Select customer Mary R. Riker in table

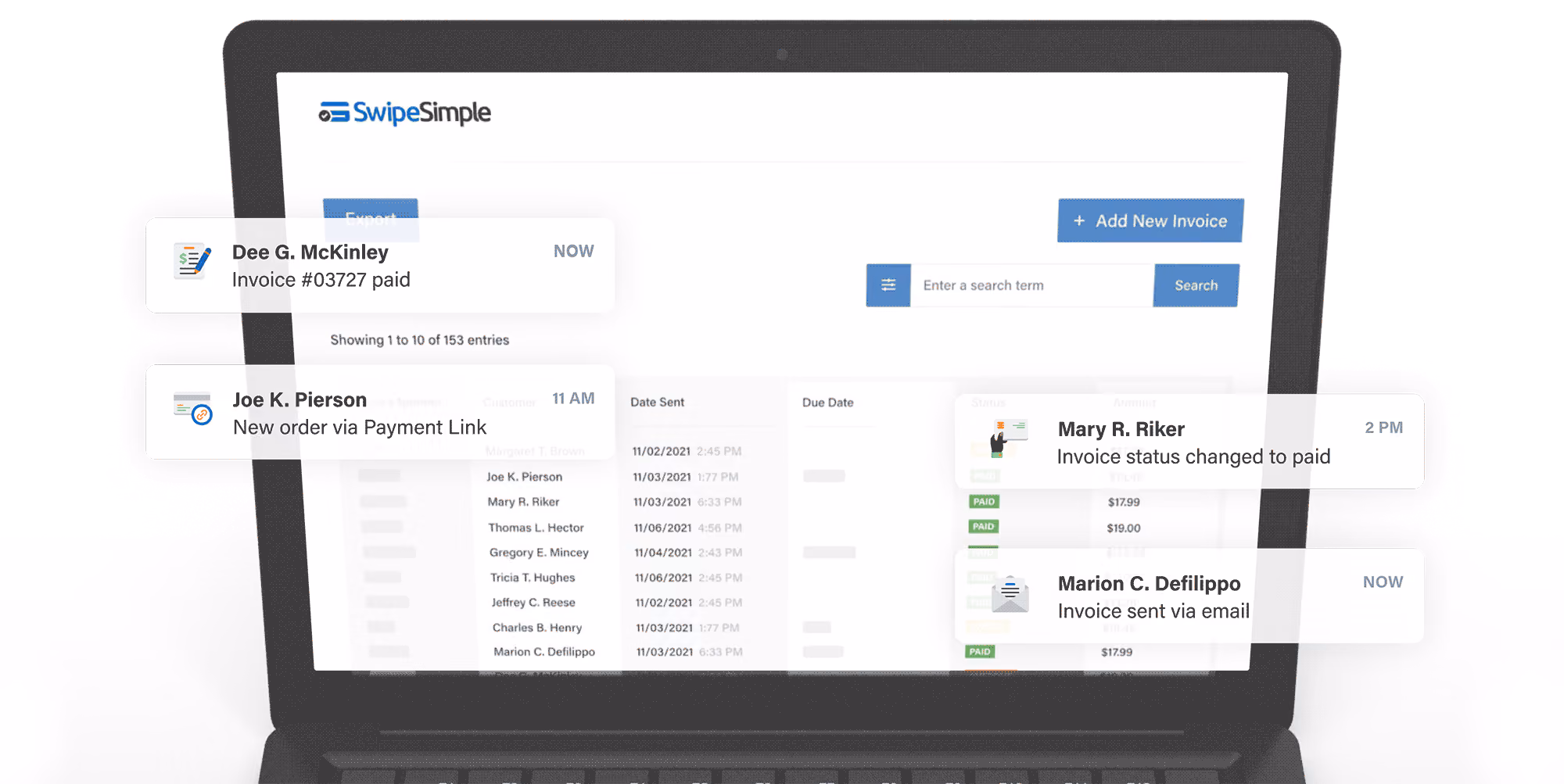click(x=523, y=502)
